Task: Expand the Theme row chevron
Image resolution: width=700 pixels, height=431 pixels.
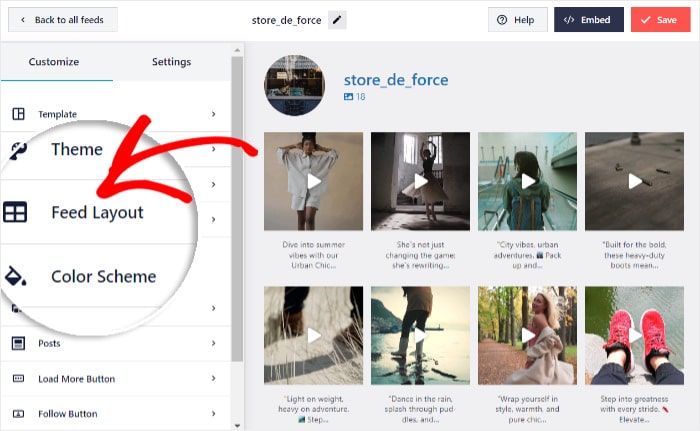Action: click(213, 149)
